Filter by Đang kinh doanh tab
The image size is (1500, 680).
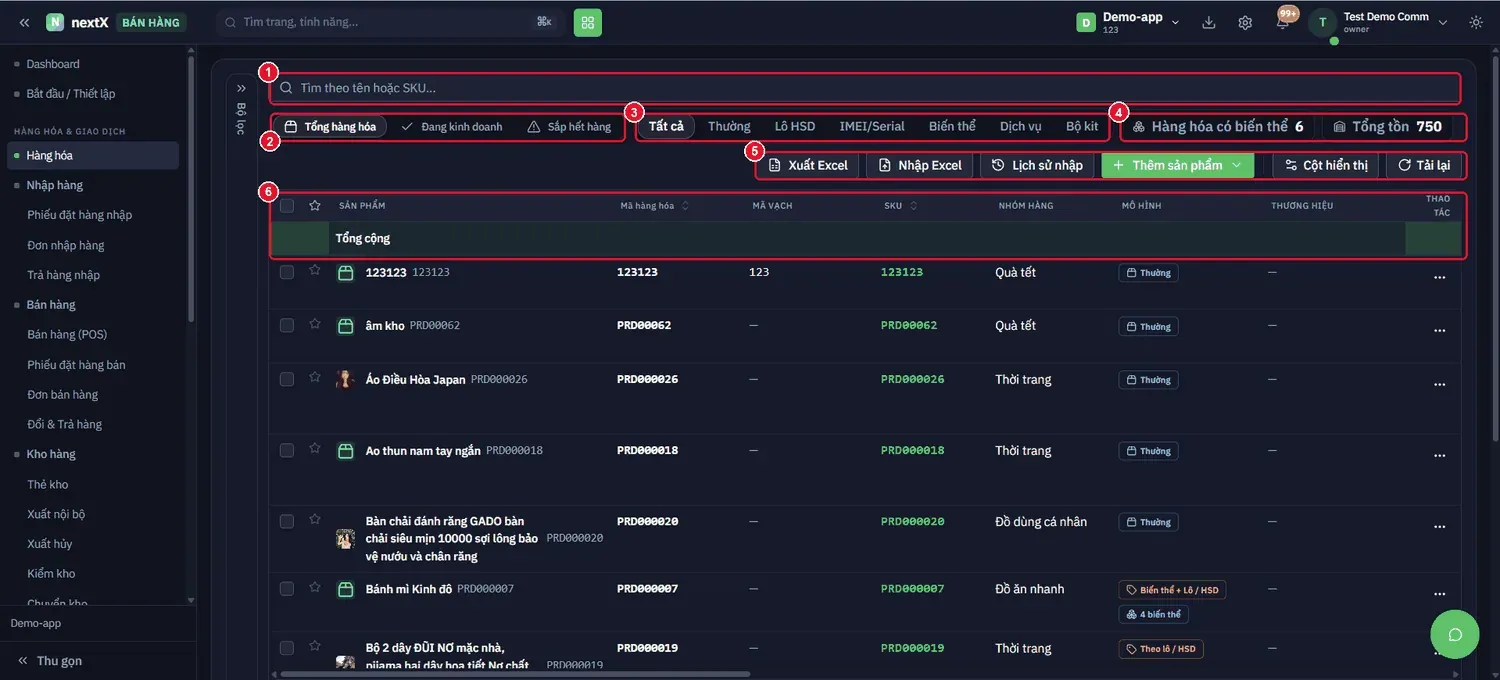pos(451,127)
